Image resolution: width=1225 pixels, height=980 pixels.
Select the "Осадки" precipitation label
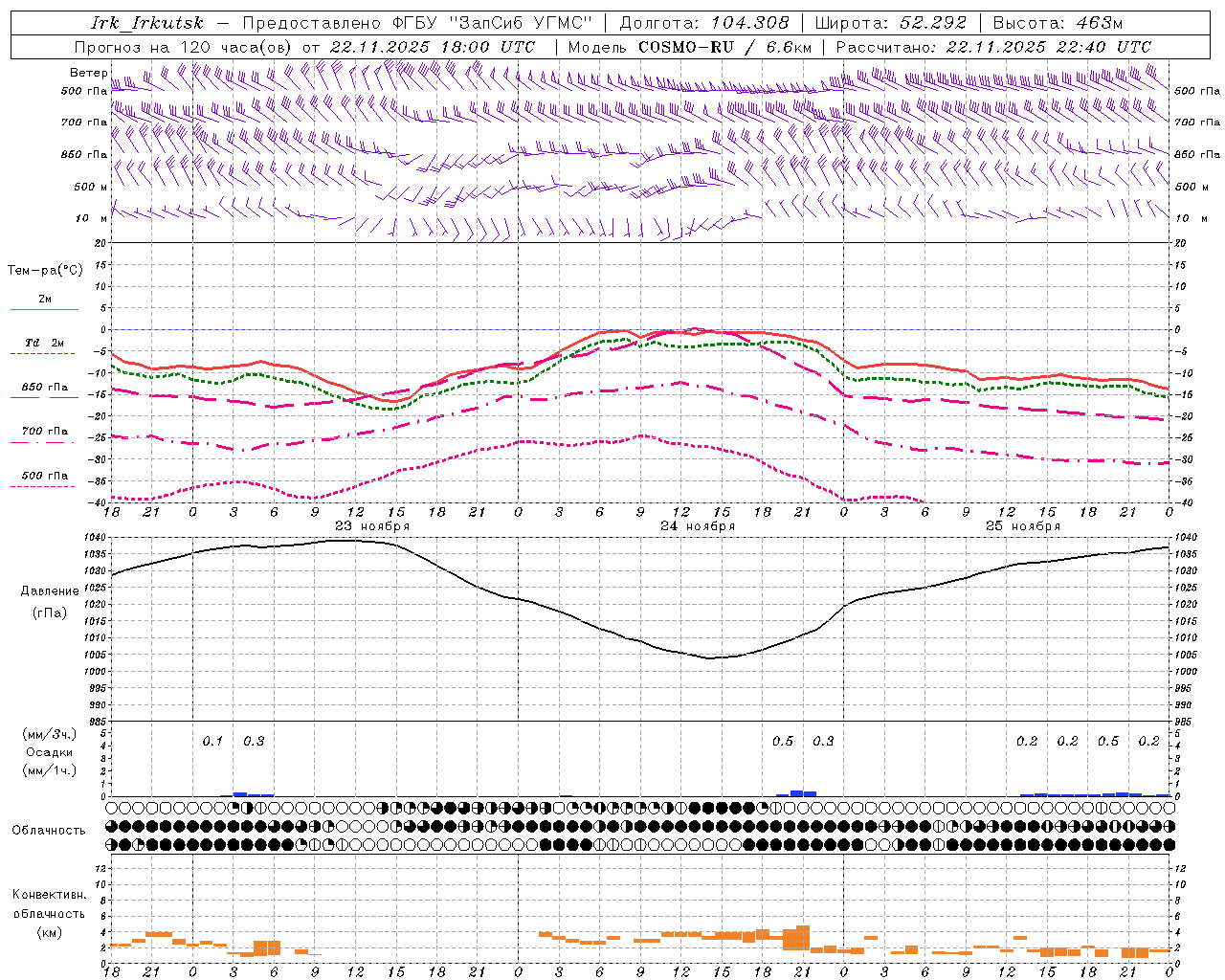[x=50, y=752]
